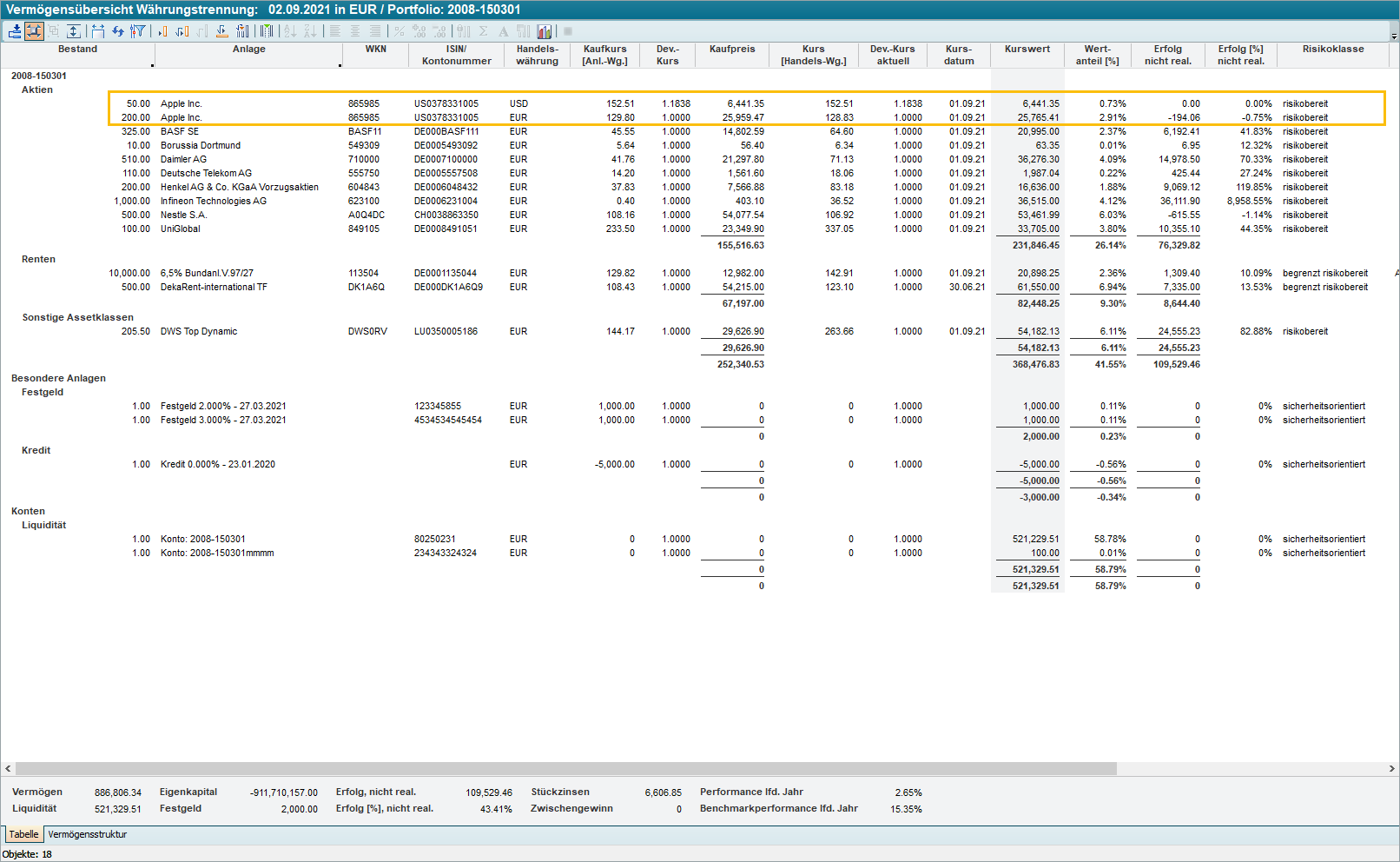The width and height of the screenshot is (1400, 862).
Task: Click the insert orange column icon
Action: coord(162,31)
